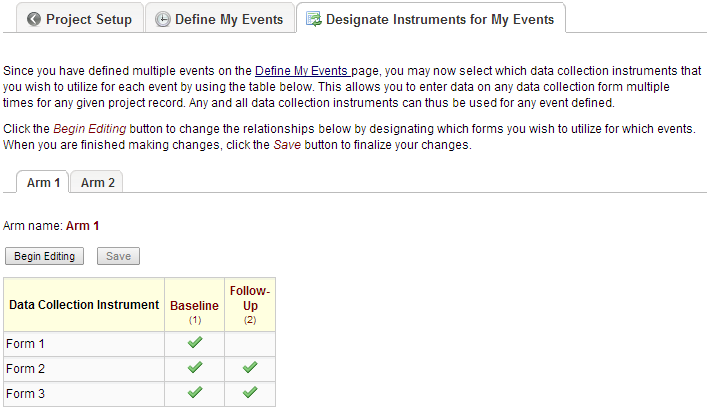707x413 pixels.
Task: Click empty Form 1 Follow-Up cell
Action: 250,343
